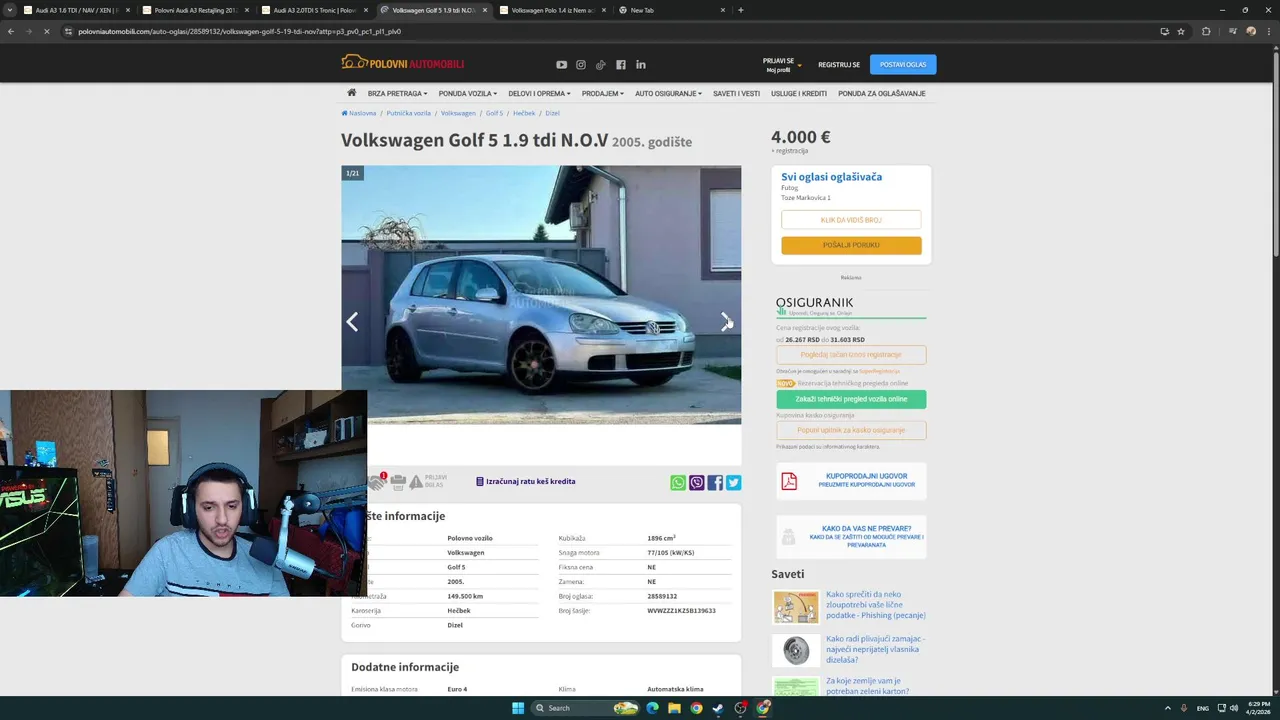
Task: Share listing on Facebook icon
Action: (x=715, y=482)
